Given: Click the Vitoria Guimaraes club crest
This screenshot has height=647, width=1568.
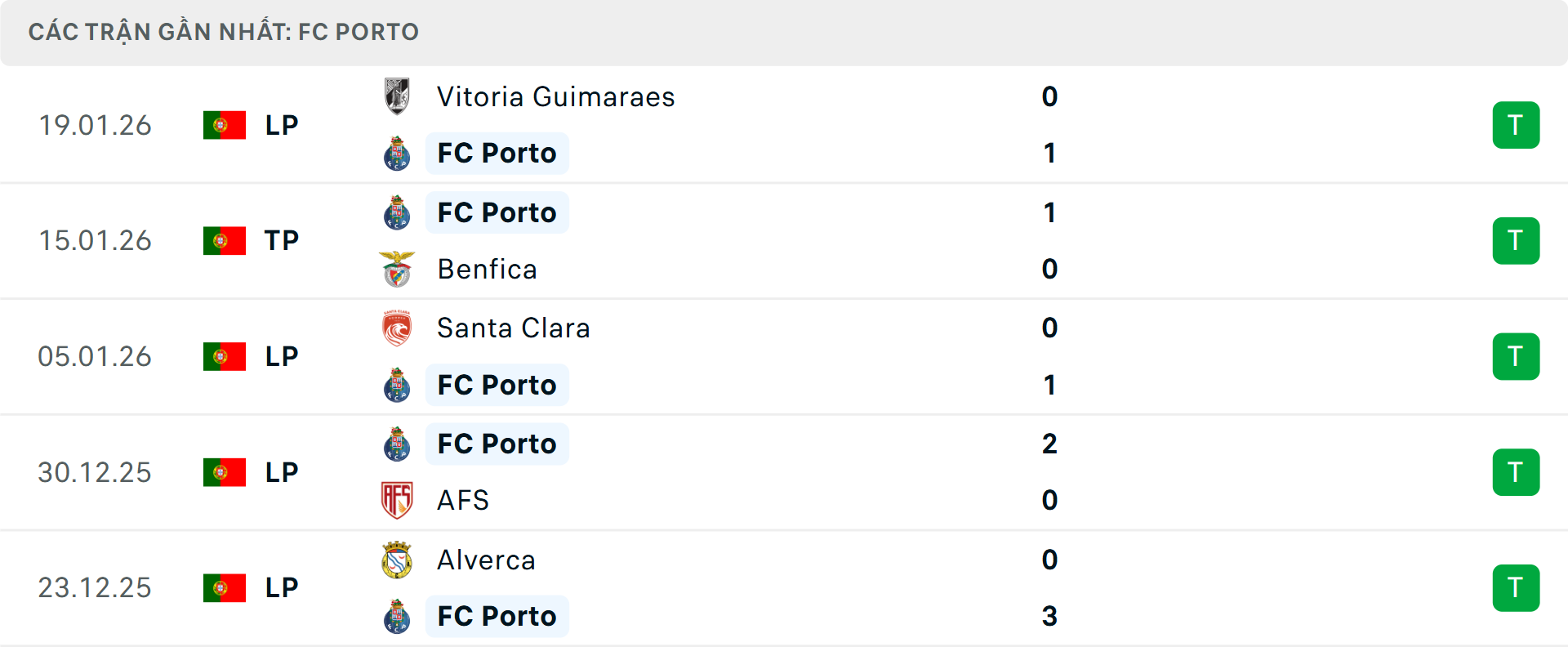Looking at the screenshot, I should pyautogui.click(x=398, y=96).
